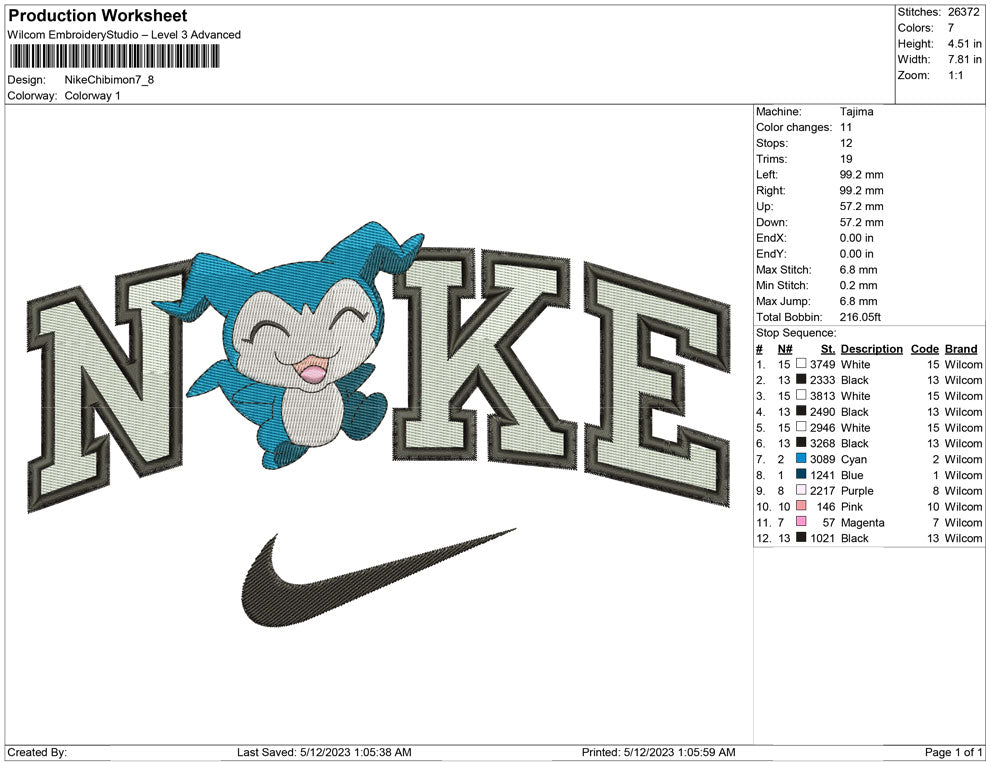Click the Colors value '7'

coord(951,28)
